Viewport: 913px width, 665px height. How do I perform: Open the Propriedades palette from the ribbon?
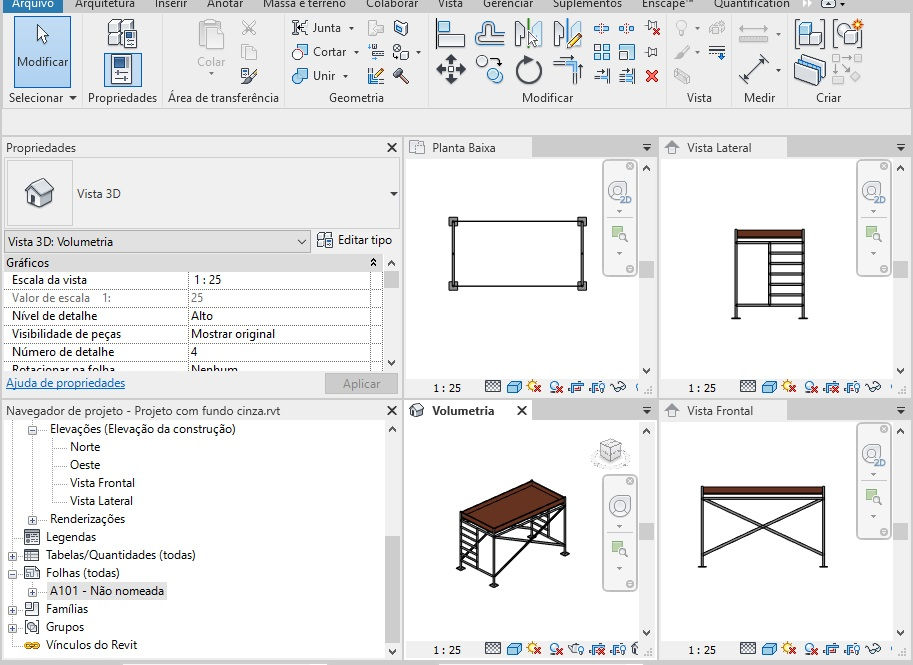pos(122,70)
